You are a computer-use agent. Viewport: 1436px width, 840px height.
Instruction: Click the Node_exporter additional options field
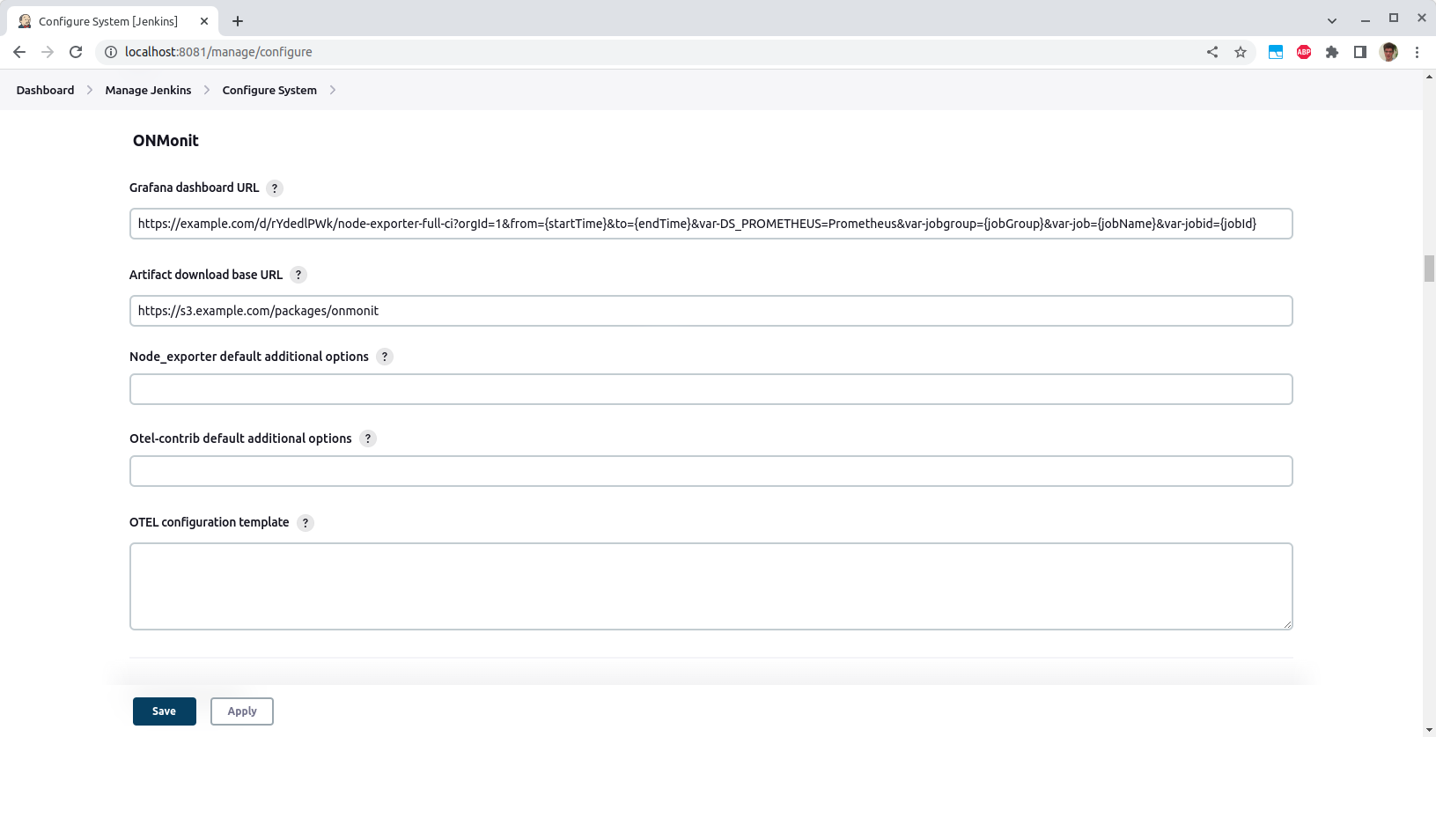[711, 389]
